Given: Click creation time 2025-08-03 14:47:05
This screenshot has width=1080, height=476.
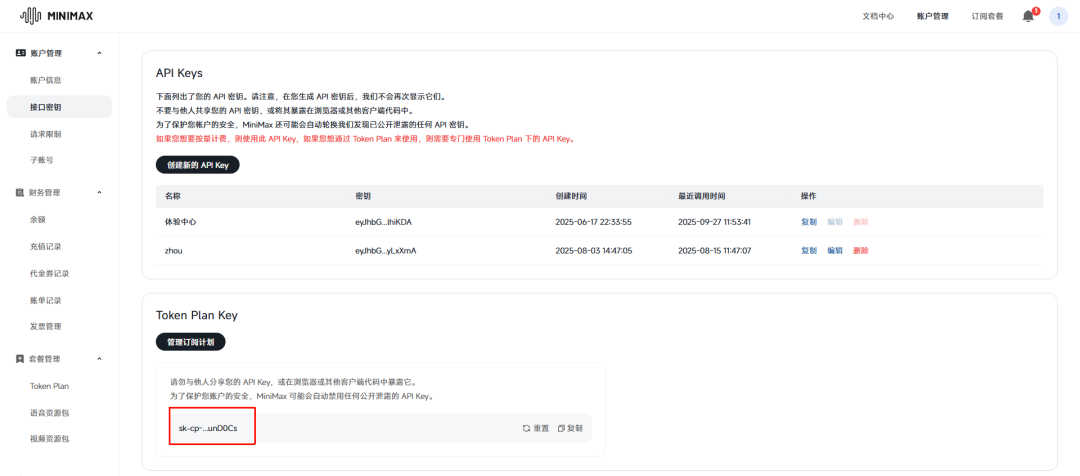Looking at the screenshot, I should 594,251.
